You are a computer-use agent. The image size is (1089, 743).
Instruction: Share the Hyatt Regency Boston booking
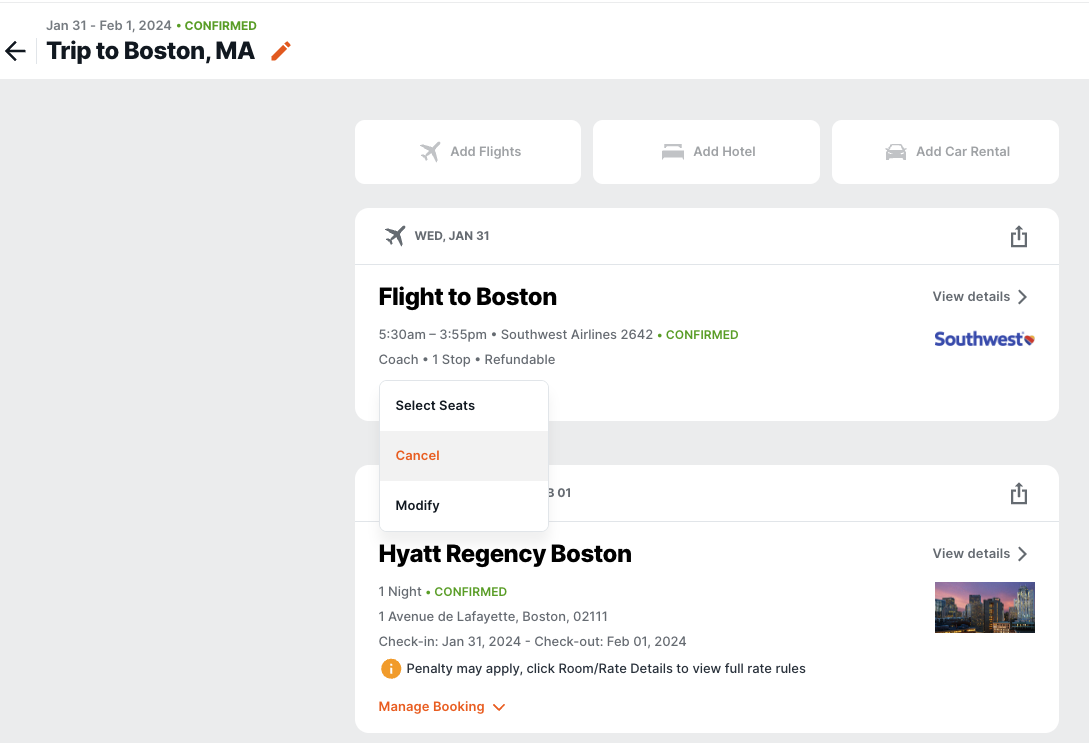(1018, 493)
